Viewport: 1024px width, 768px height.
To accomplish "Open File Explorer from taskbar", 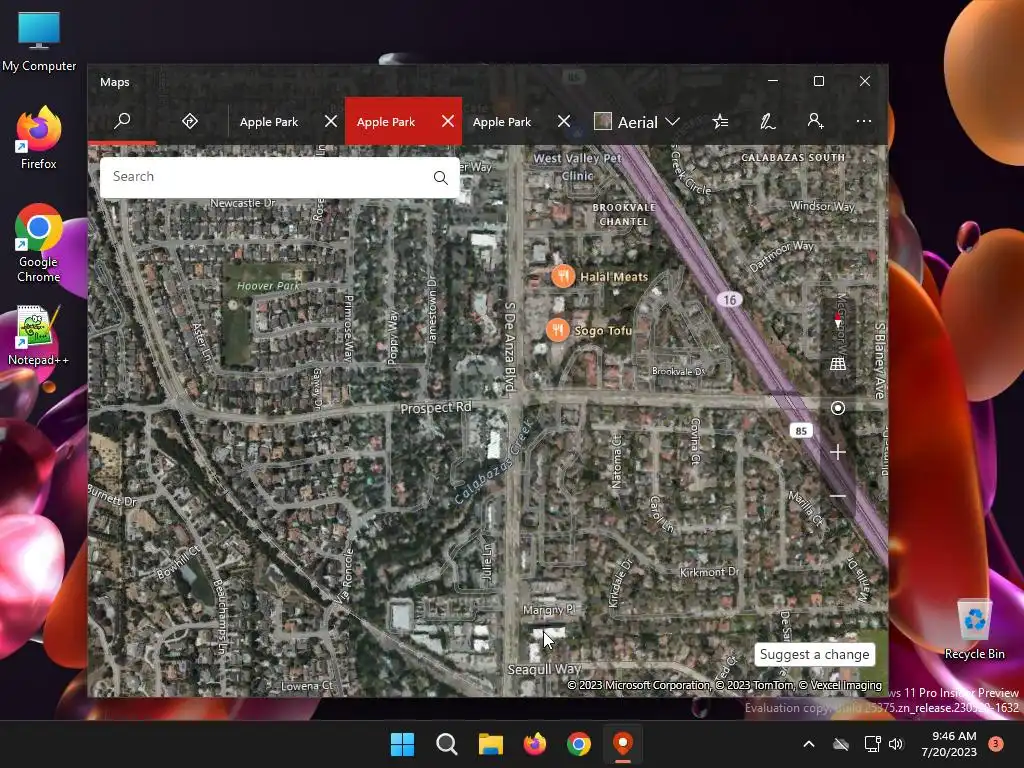I will pyautogui.click(x=490, y=744).
